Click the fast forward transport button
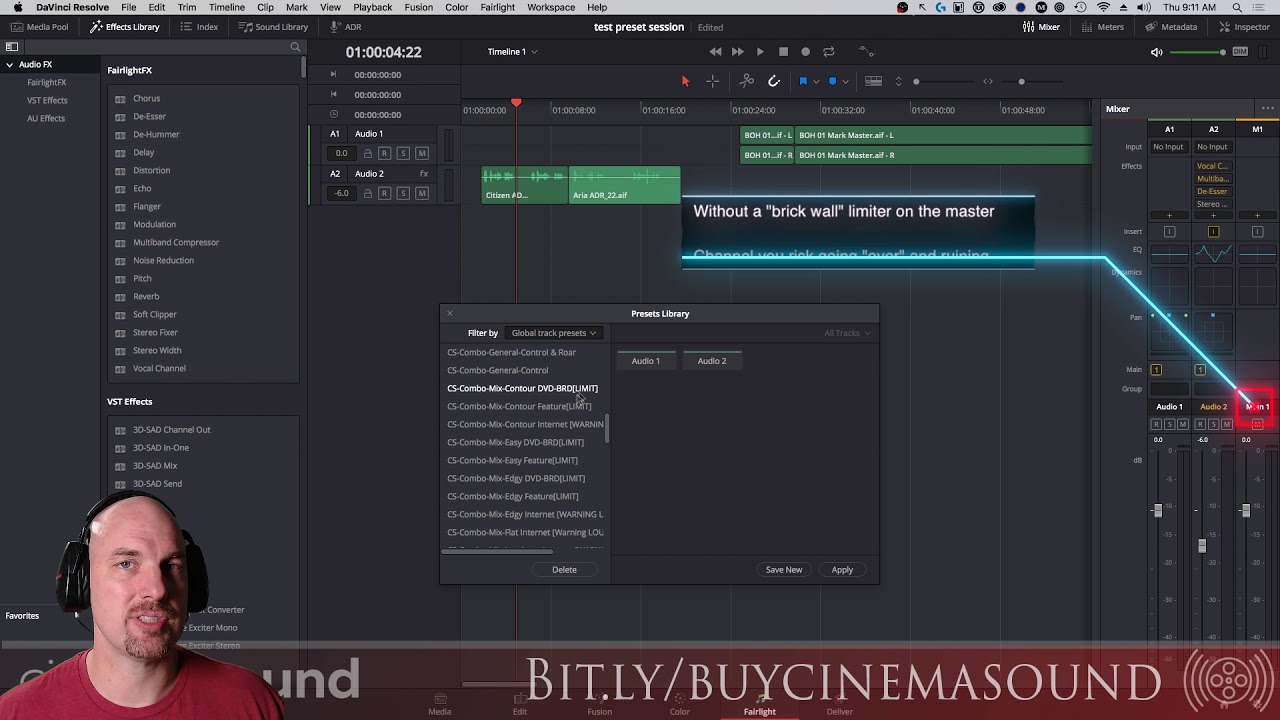Image resolution: width=1280 pixels, height=720 pixels. tap(737, 52)
